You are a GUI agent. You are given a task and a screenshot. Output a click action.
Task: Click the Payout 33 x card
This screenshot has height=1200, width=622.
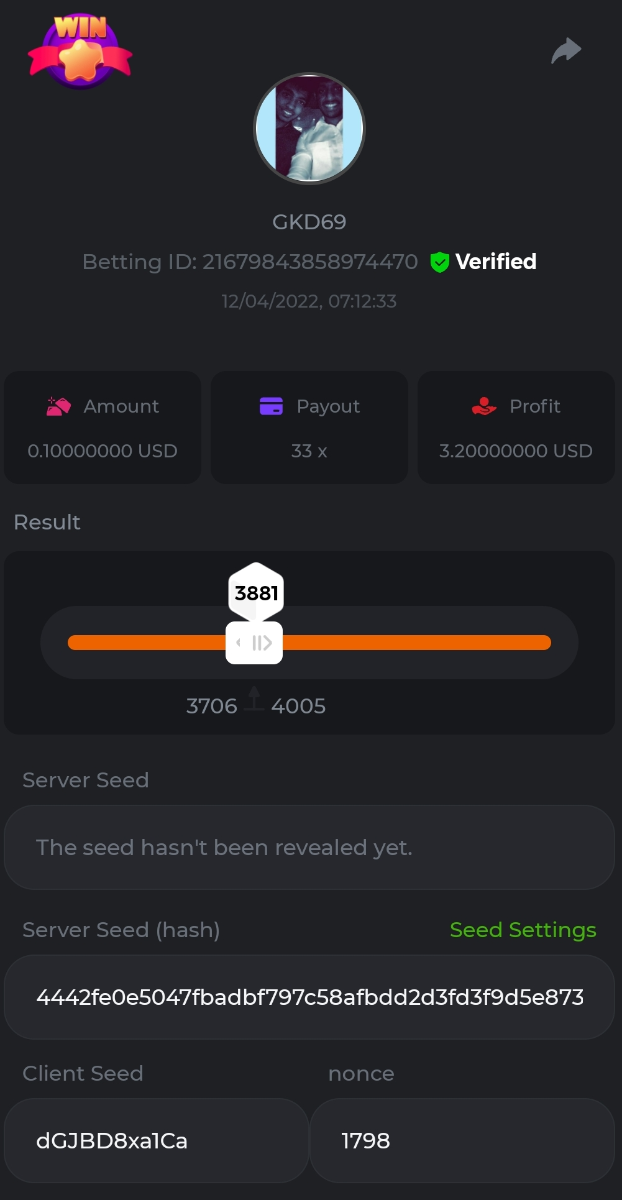coord(309,428)
